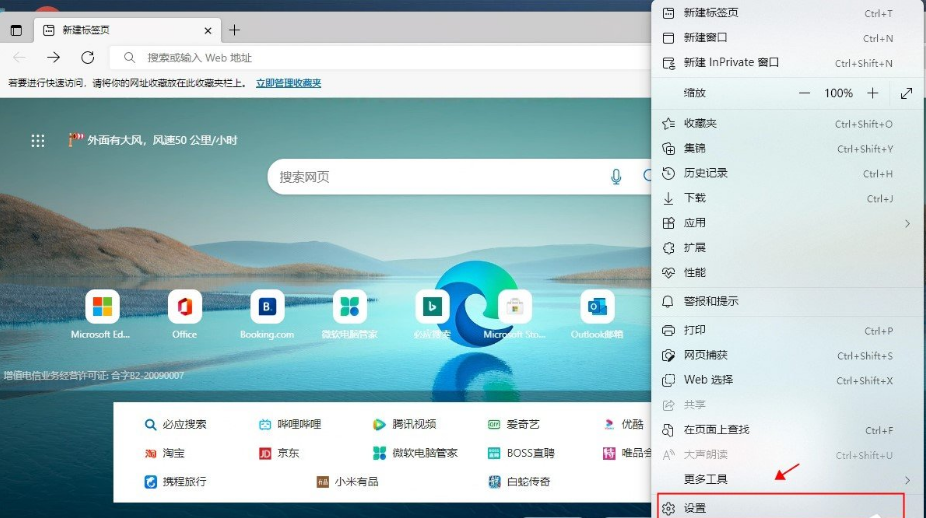The image size is (926, 518).
Task: Open 收藏夹 from menu
Action: coord(787,123)
